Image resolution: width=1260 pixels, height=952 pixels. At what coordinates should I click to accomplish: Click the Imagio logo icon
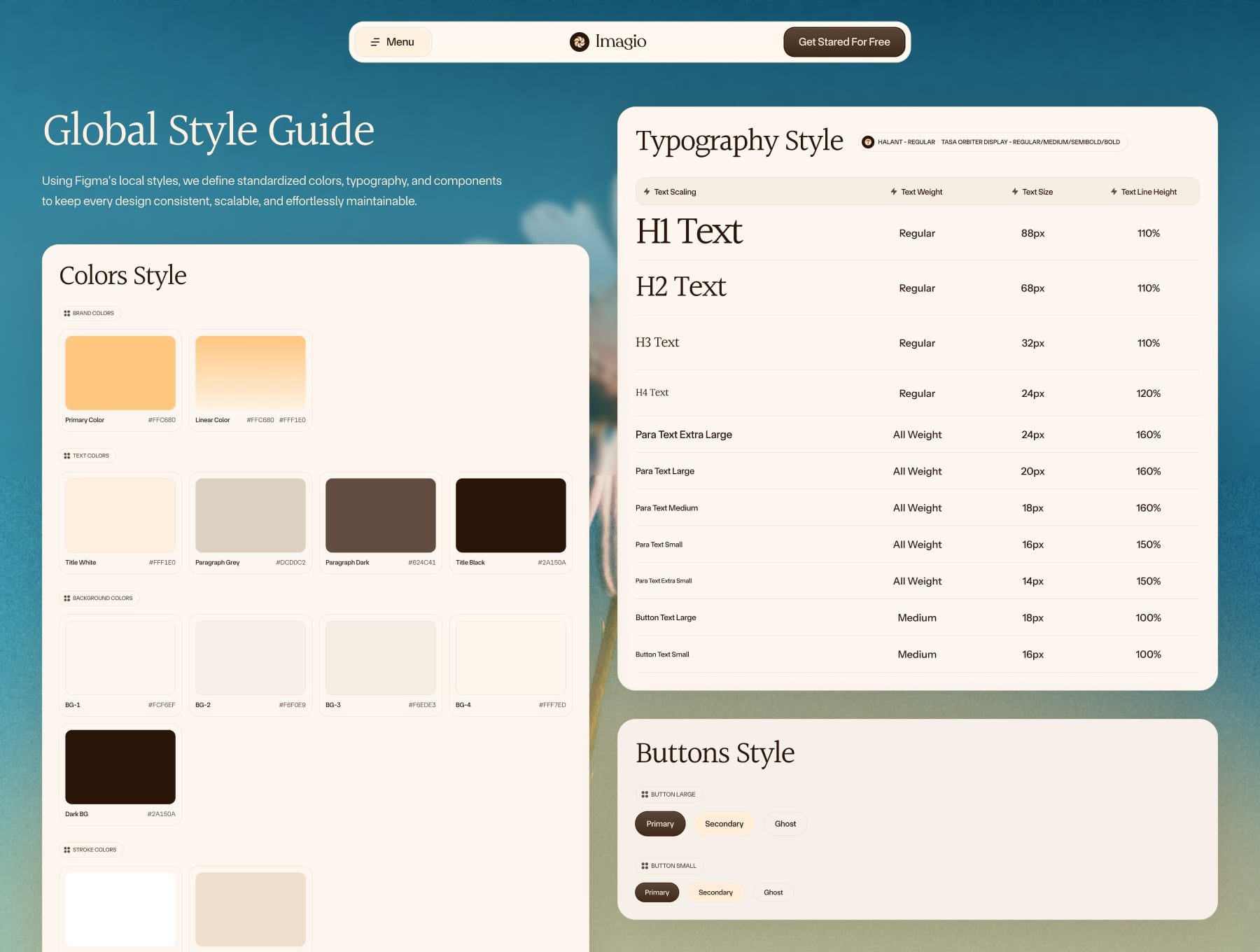pyautogui.click(x=579, y=42)
